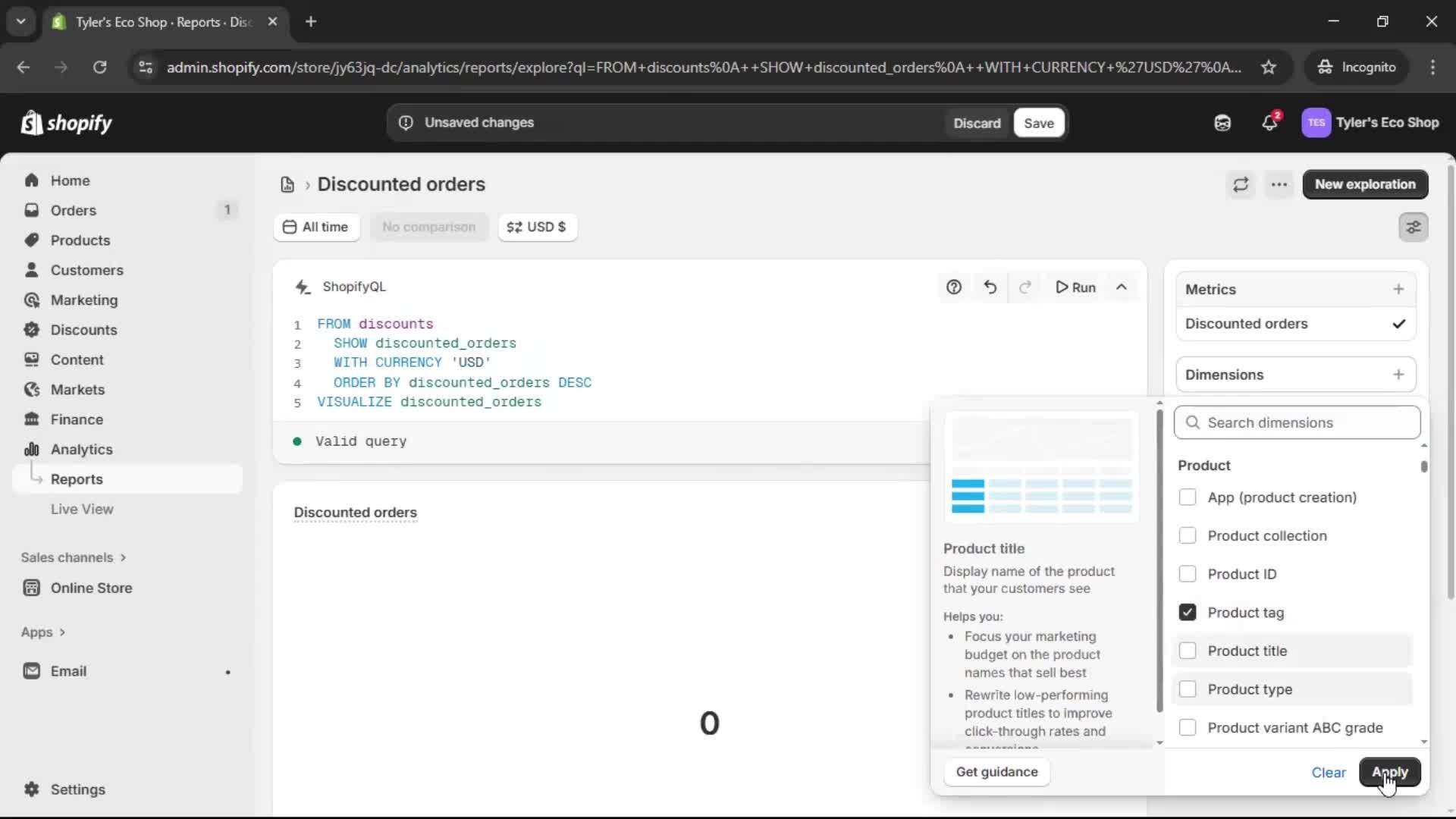This screenshot has width=1456, height=819.
Task: Open the All time date range picker
Action: pos(315,227)
